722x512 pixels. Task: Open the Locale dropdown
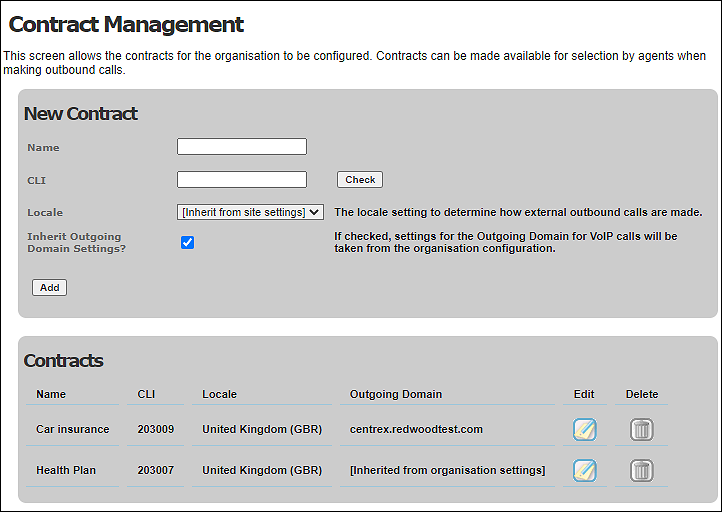(x=250, y=212)
